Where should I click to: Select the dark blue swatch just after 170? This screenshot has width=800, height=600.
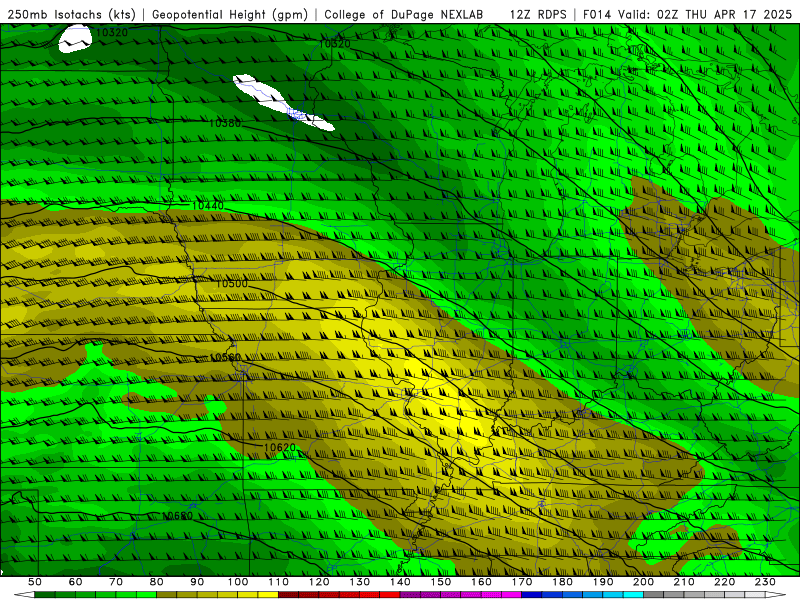(x=532, y=595)
